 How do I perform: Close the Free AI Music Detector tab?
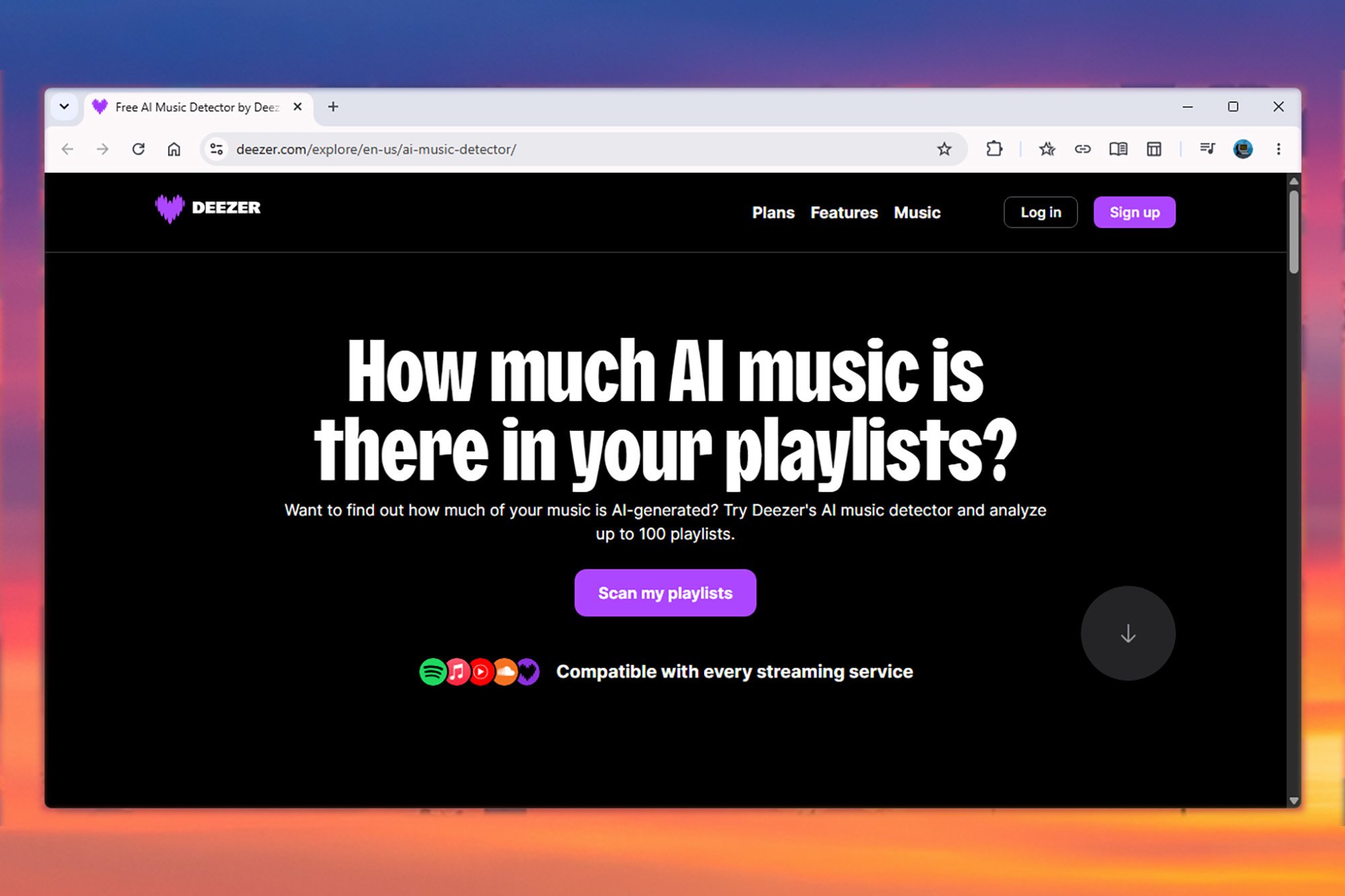click(x=297, y=107)
